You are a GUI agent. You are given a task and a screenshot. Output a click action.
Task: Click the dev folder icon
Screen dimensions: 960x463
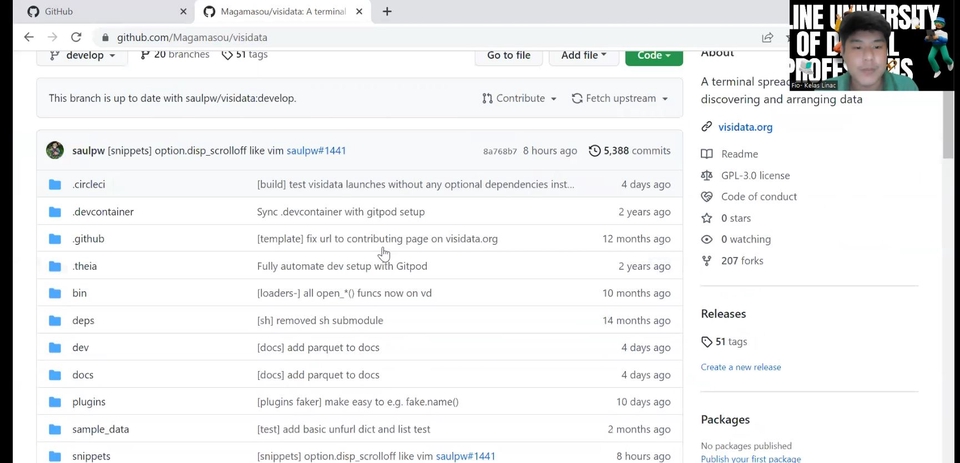point(55,348)
